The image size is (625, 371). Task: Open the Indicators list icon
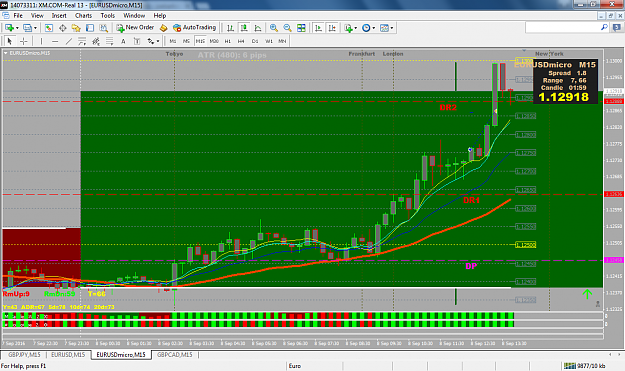[348, 28]
